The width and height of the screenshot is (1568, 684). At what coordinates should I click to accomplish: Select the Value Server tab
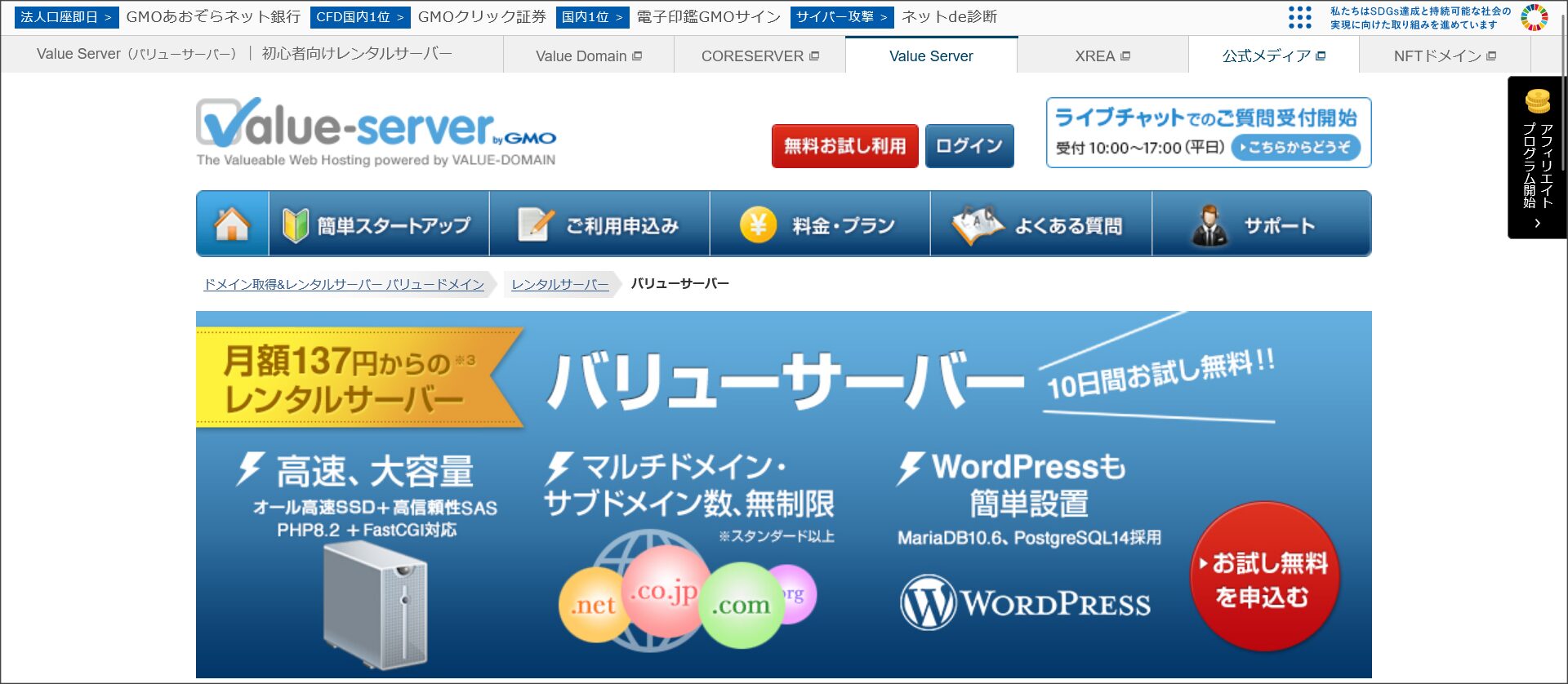point(931,56)
